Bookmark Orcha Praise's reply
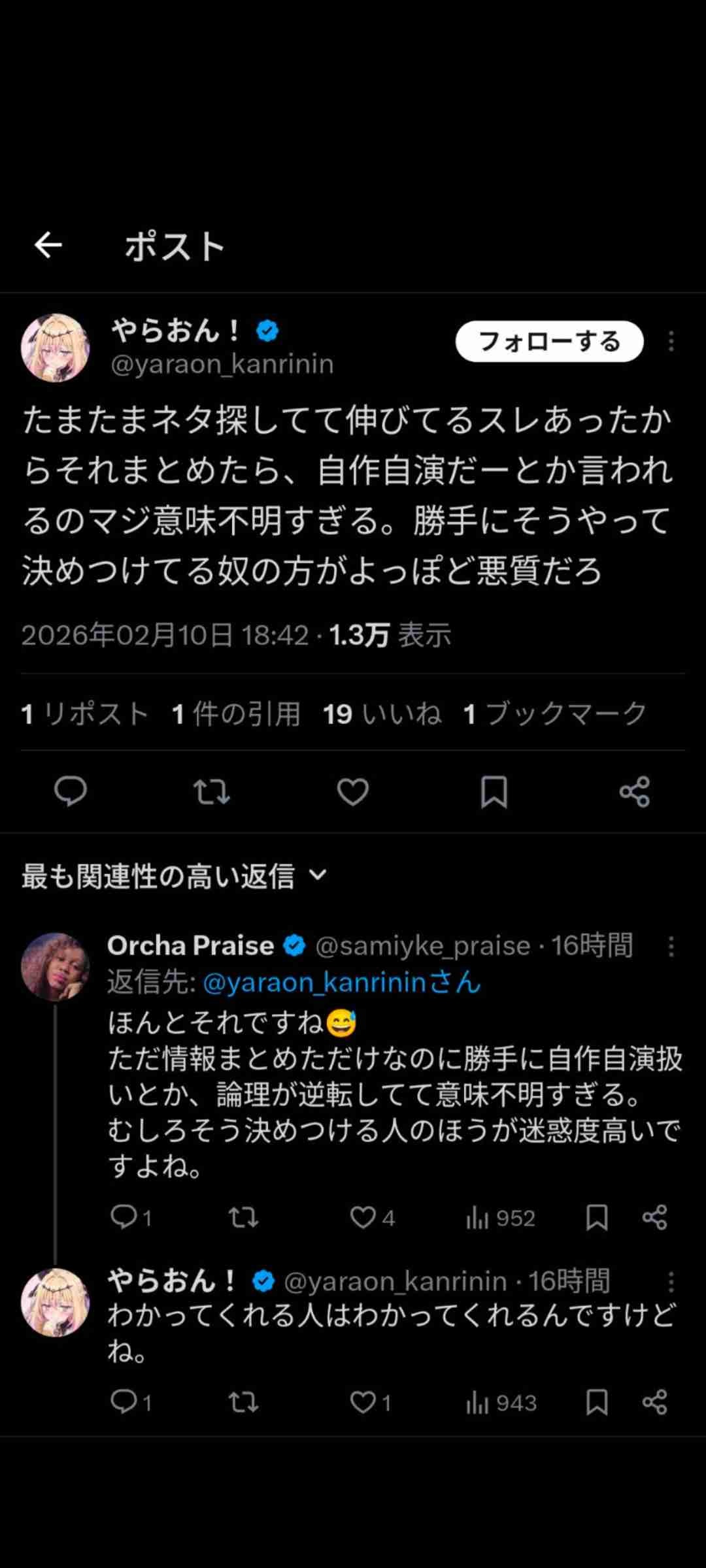The image size is (706, 1568). click(x=596, y=1218)
